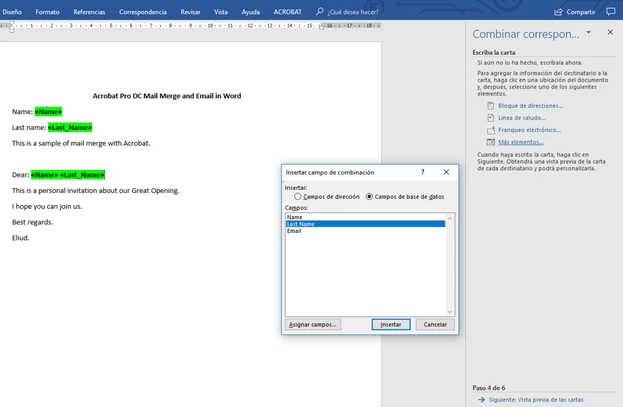Select the Campos de base de datos radio button
Screen dimensions: 623x407
click(x=369, y=196)
